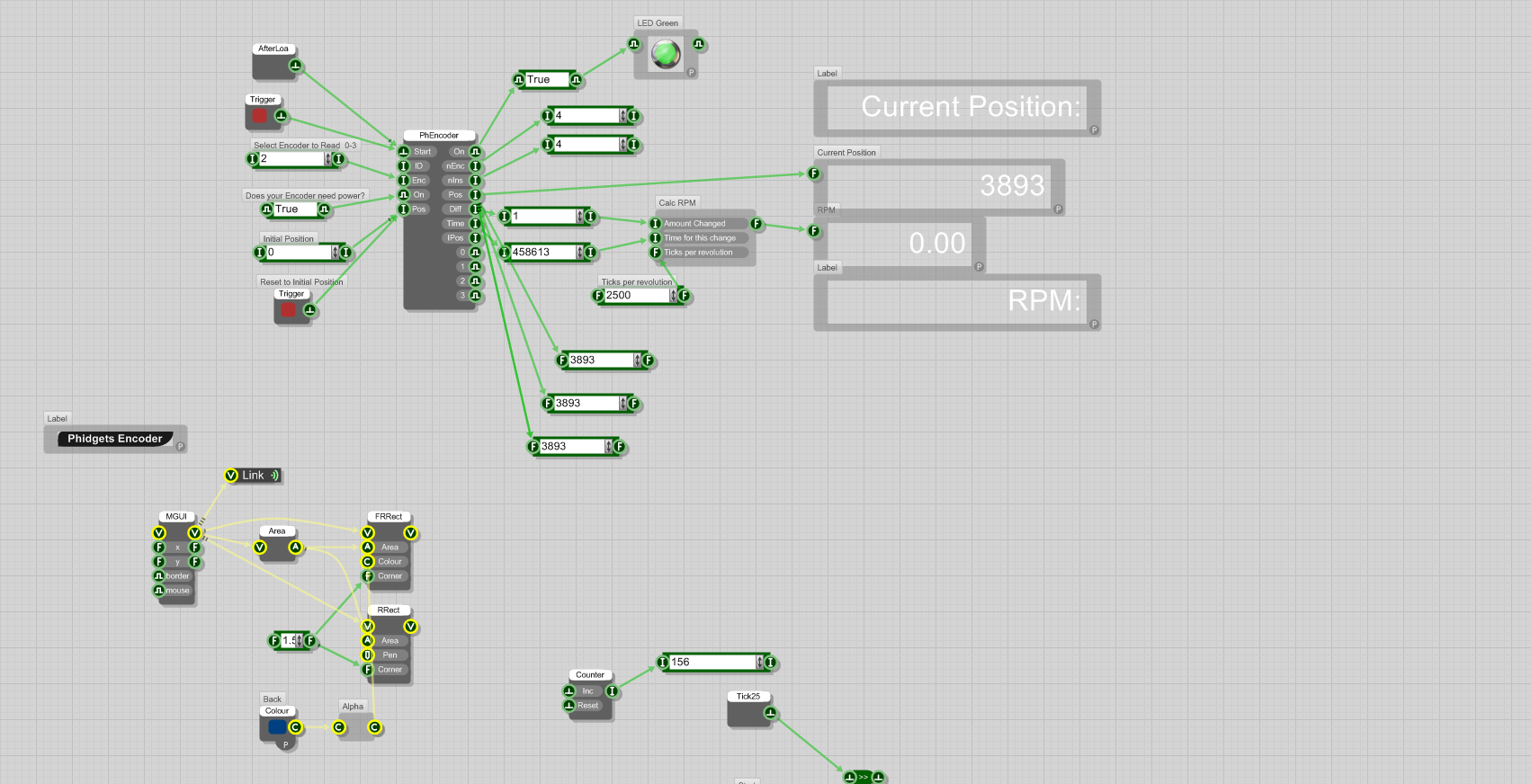Click the 3893 Current Position readout
Image resolution: width=1531 pixels, height=784 pixels.
point(939,186)
